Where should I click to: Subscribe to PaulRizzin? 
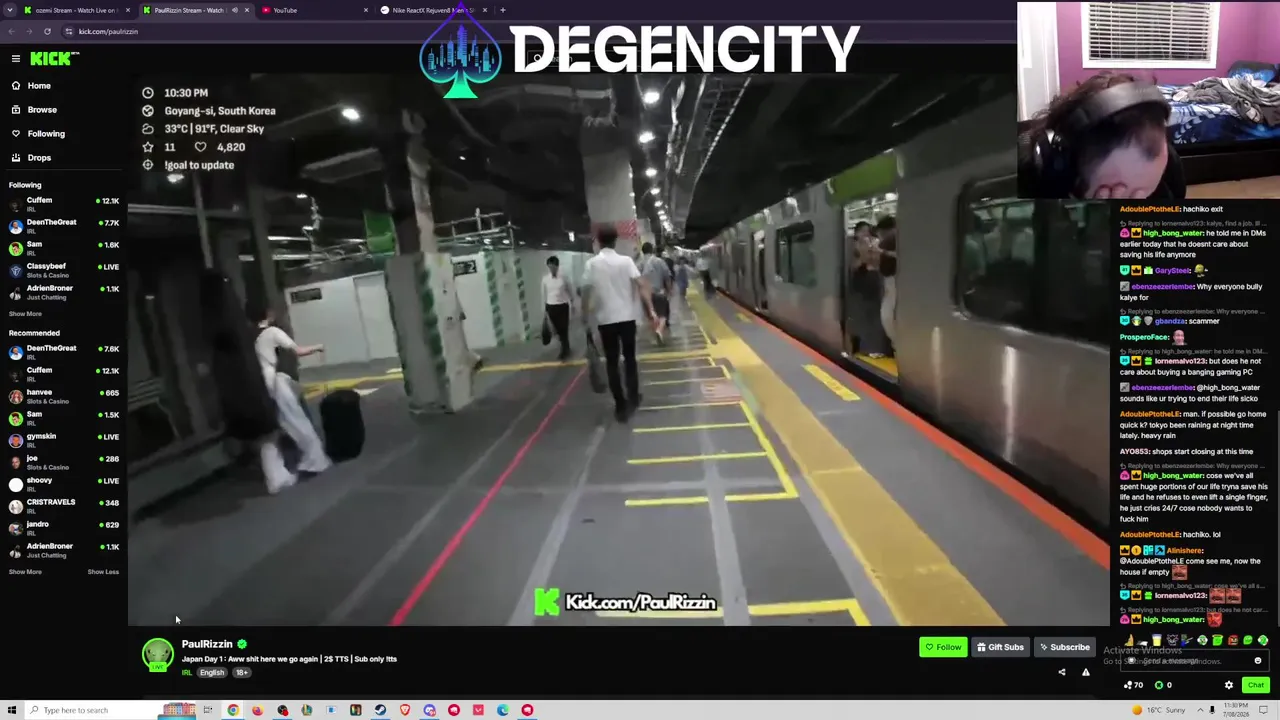click(1064, 647)
